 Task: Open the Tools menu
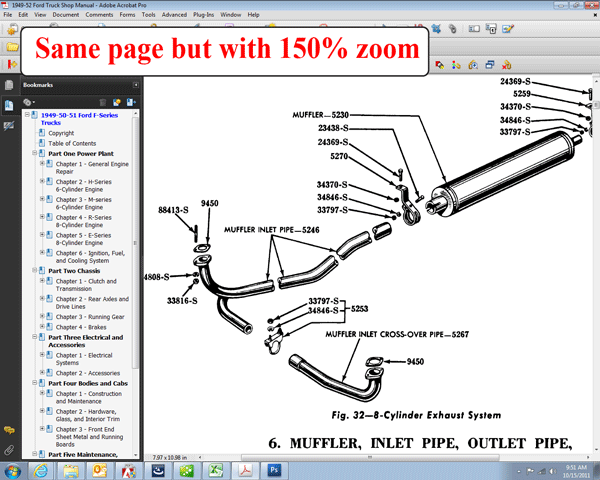click(x=148, y=15)
